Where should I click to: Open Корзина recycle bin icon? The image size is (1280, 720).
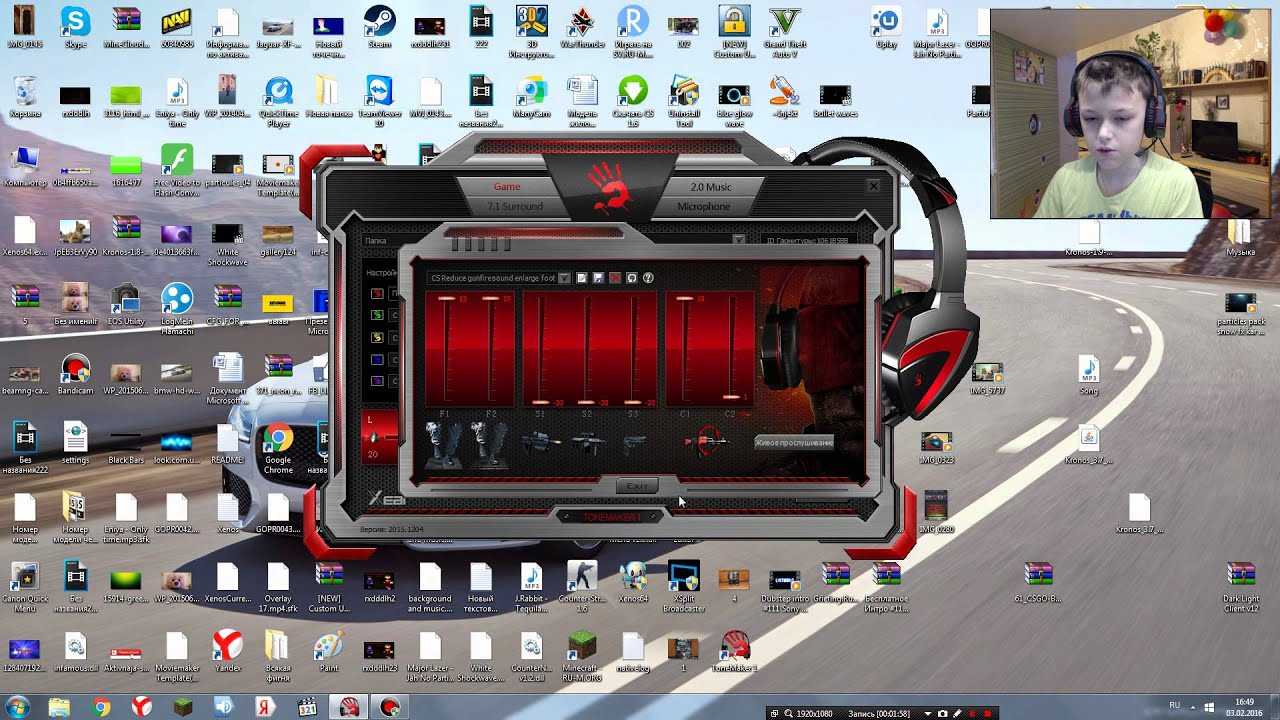(25, 97)
